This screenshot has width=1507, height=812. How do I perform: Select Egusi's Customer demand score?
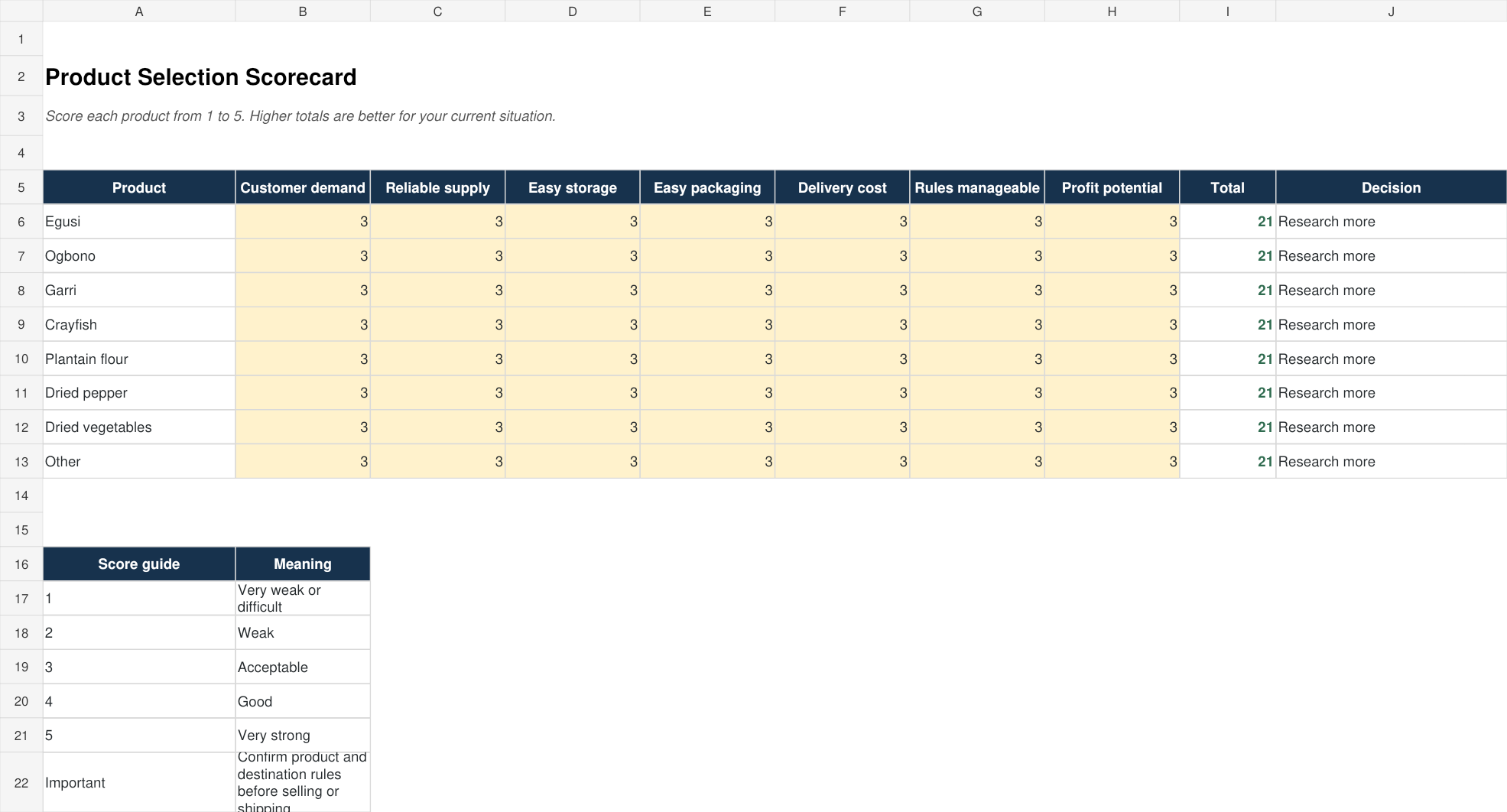303,222
